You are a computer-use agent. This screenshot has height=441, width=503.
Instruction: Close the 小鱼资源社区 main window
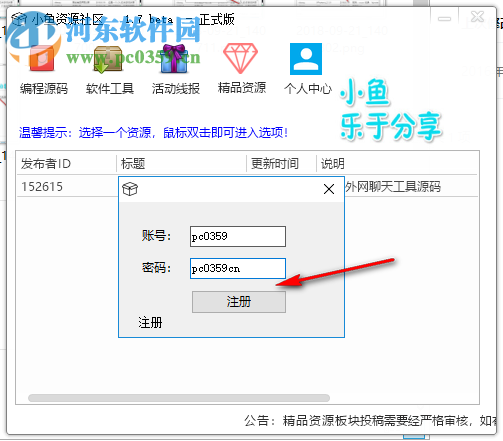click(477, 17)
